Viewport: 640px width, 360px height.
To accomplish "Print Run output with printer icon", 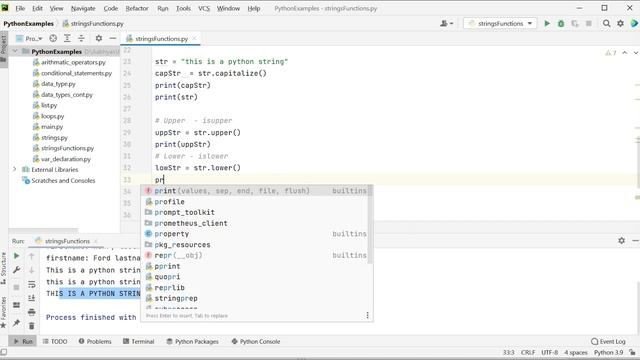I will click(31, 312).
